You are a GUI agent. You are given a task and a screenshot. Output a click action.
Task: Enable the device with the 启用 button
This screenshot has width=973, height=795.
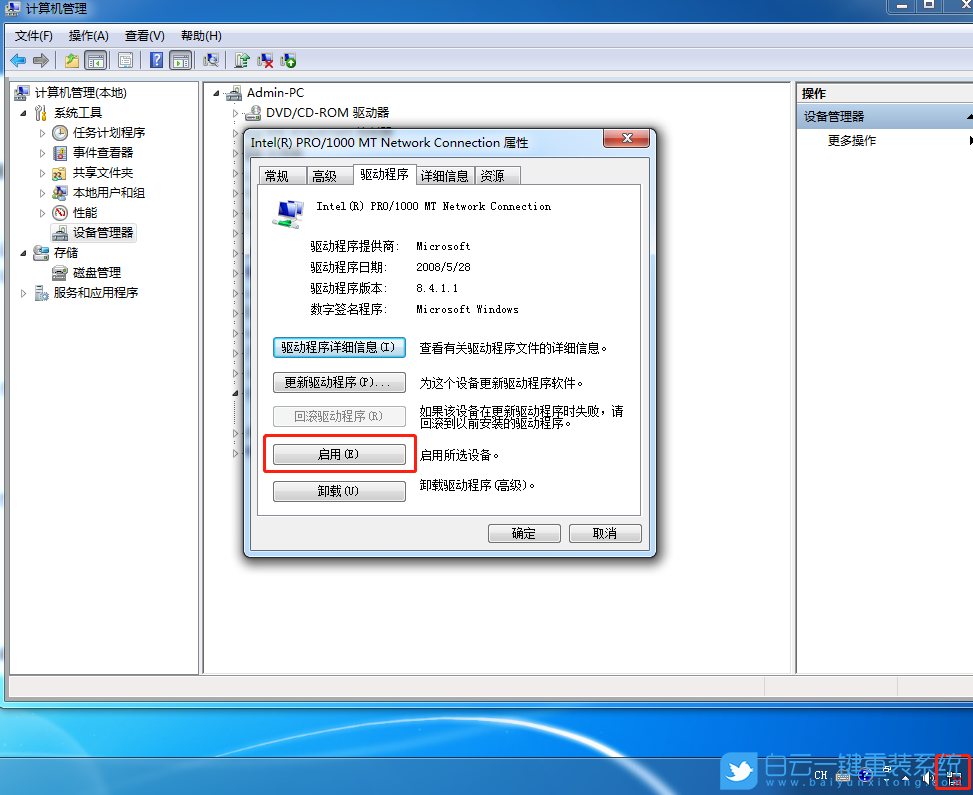[x=338, y=453]
